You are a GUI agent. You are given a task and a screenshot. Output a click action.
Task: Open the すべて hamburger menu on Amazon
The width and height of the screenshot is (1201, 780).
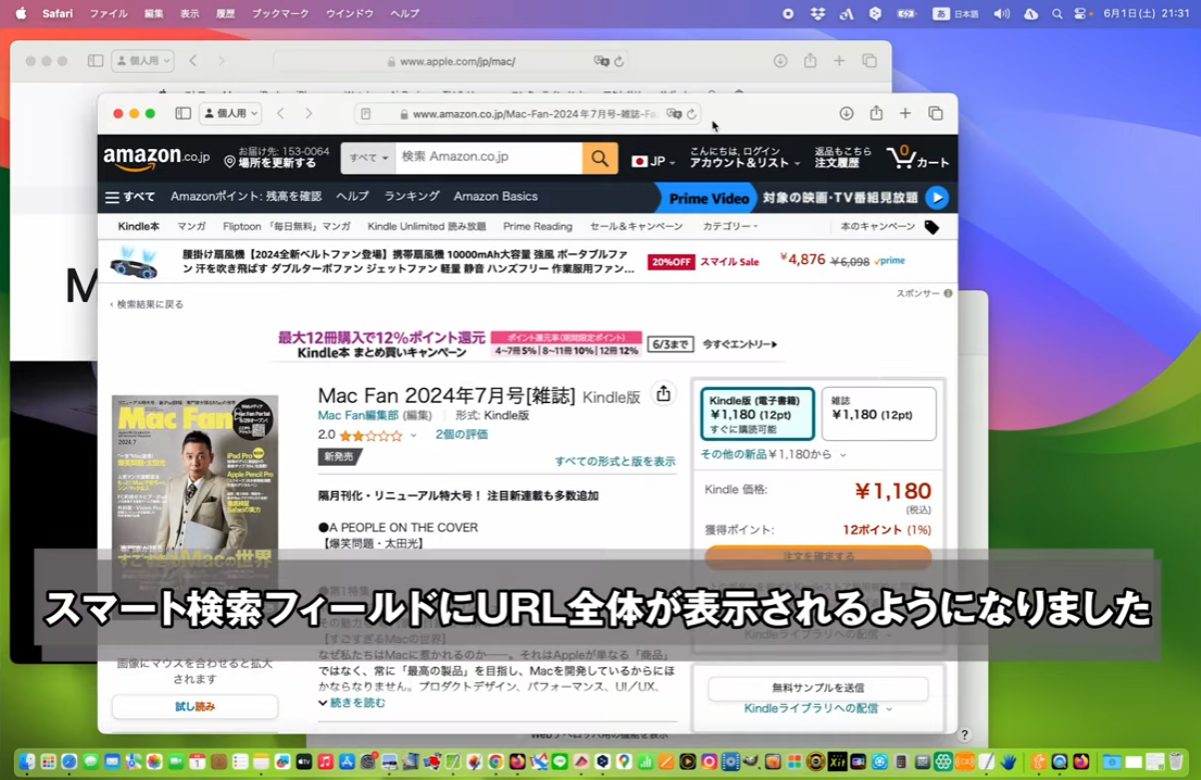[x=130, y=197]
